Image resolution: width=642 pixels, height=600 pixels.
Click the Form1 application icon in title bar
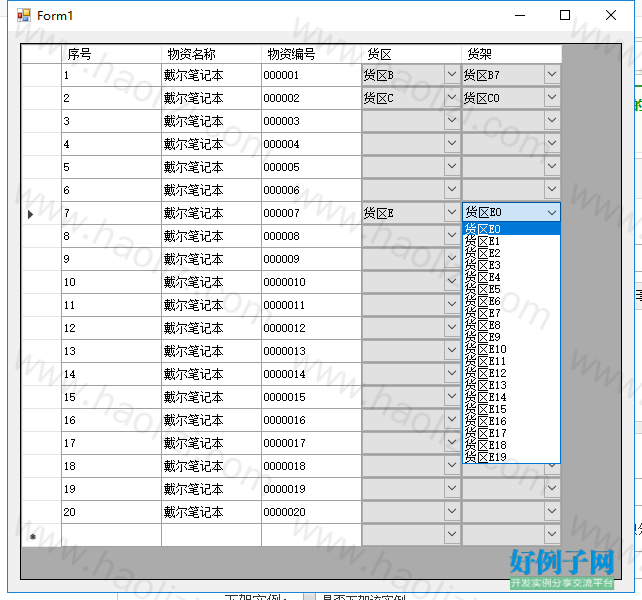[x=24, y=16]
